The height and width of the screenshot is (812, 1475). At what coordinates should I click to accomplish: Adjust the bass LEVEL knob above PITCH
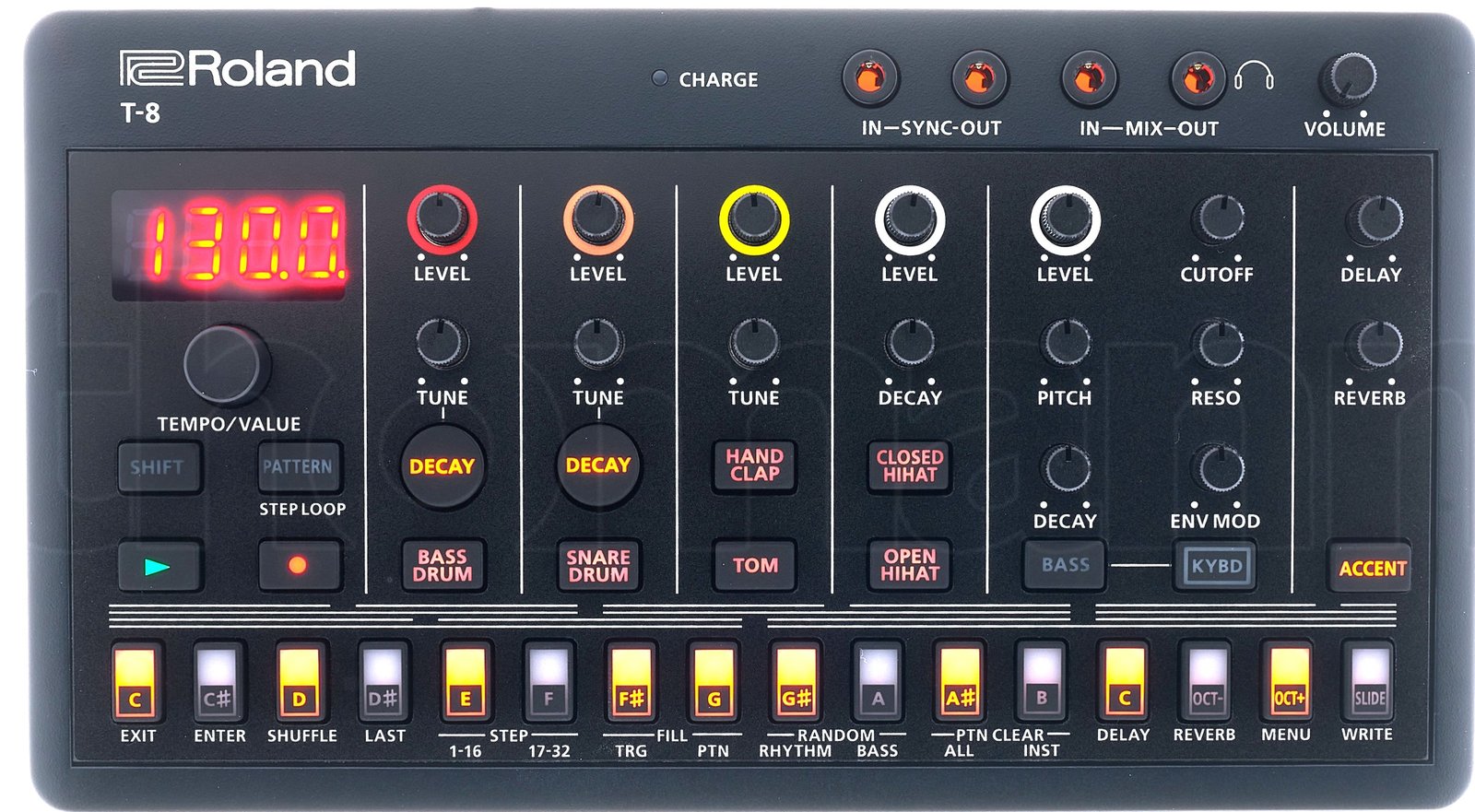(1065, 219)
